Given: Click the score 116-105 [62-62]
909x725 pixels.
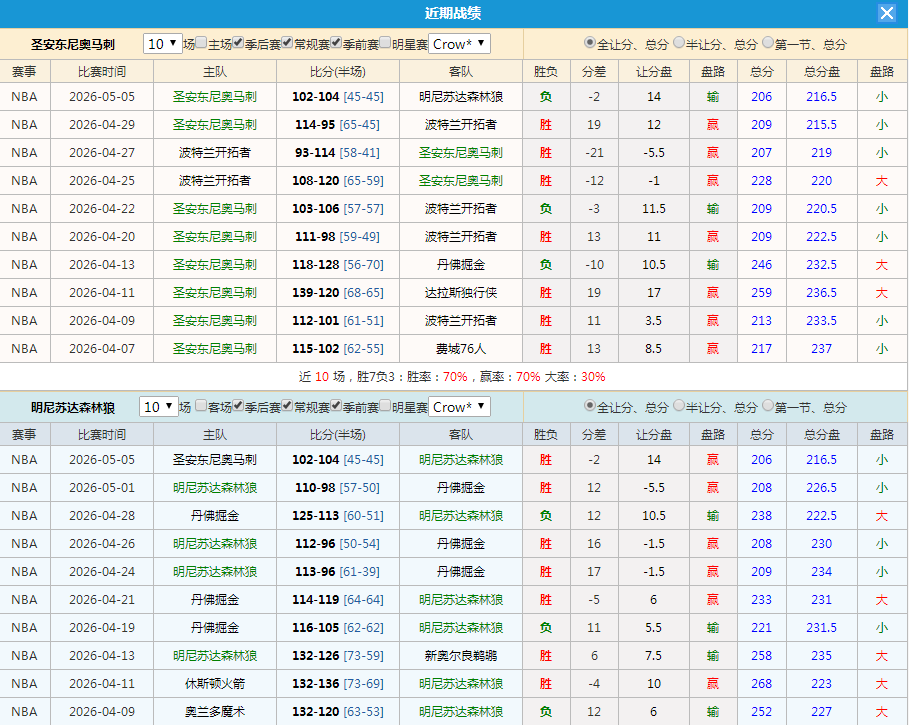Looking at the screenshot, I should pos(337,628).
